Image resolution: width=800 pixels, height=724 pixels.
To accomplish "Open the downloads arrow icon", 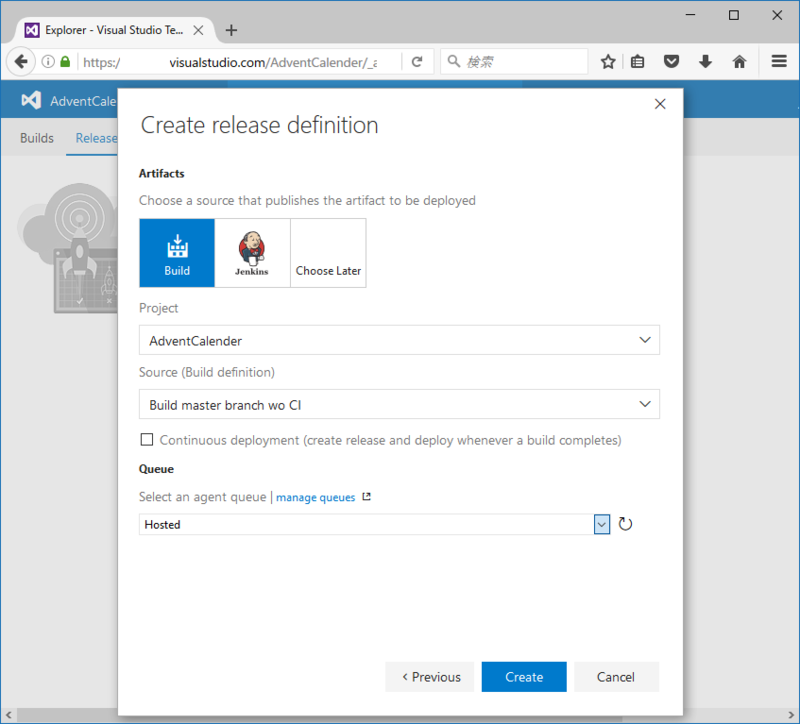I will (x=705, y=62).
